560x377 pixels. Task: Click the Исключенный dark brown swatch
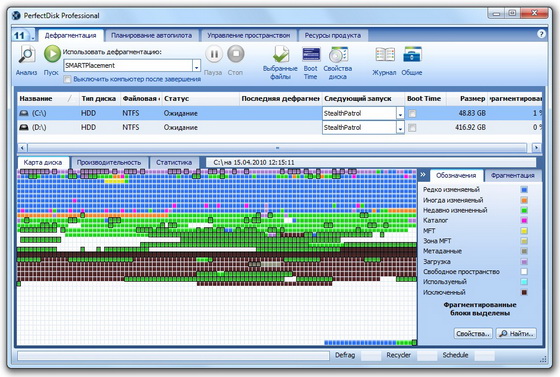(x=524, y=292)
